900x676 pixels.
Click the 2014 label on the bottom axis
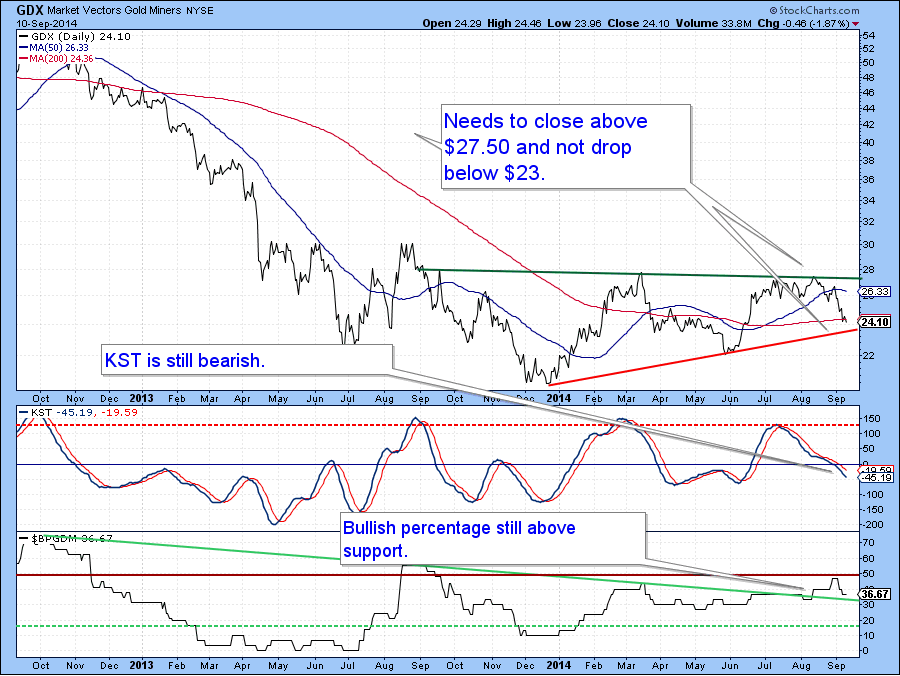(x=558, y=665)
